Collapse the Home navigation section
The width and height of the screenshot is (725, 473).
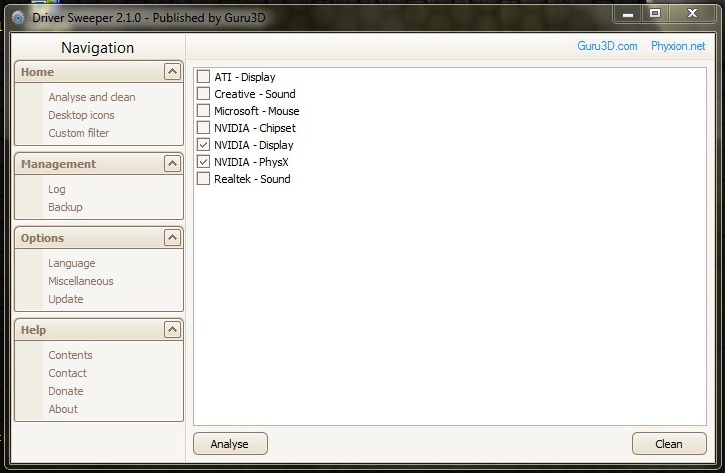point(172,72)
